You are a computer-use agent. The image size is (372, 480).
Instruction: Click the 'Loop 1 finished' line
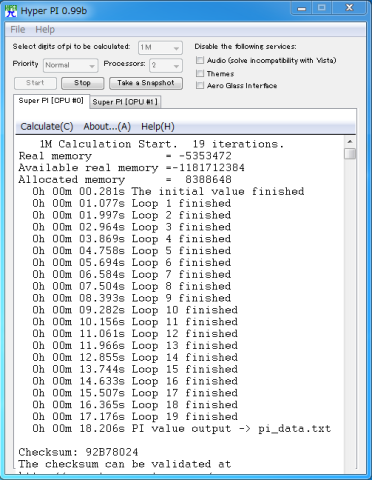click(x=132, y=203)
